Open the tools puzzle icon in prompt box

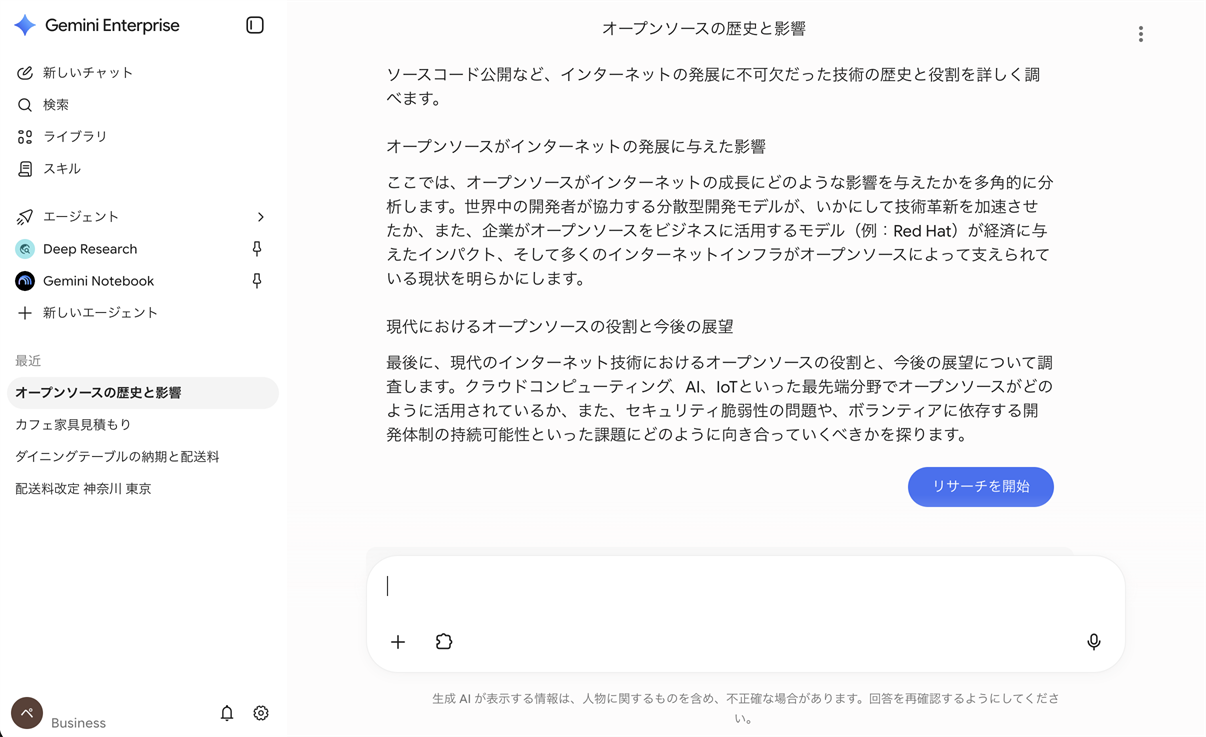(444, 642)
